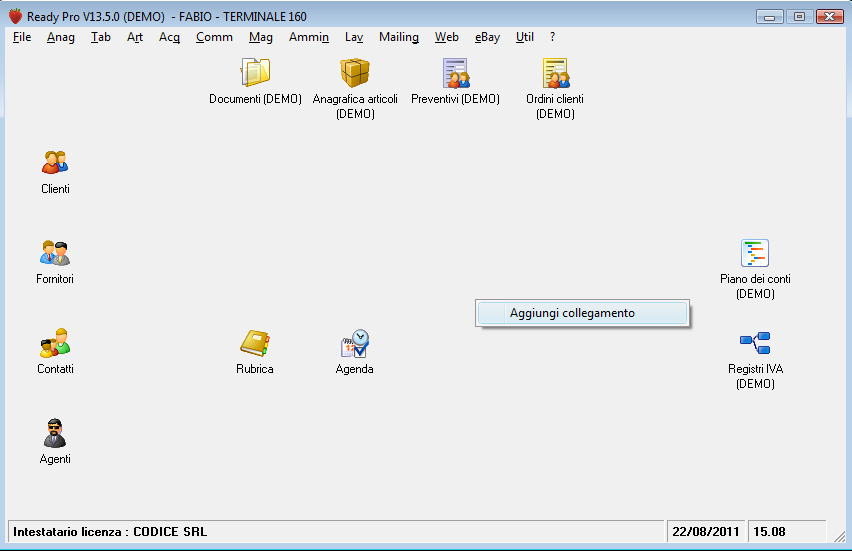
Task: Open the Mailing menu
Action: coord(399,37)
